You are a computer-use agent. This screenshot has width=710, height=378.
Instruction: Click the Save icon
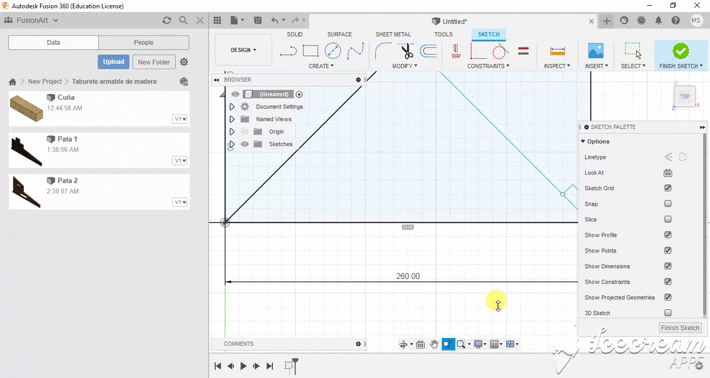258,20
